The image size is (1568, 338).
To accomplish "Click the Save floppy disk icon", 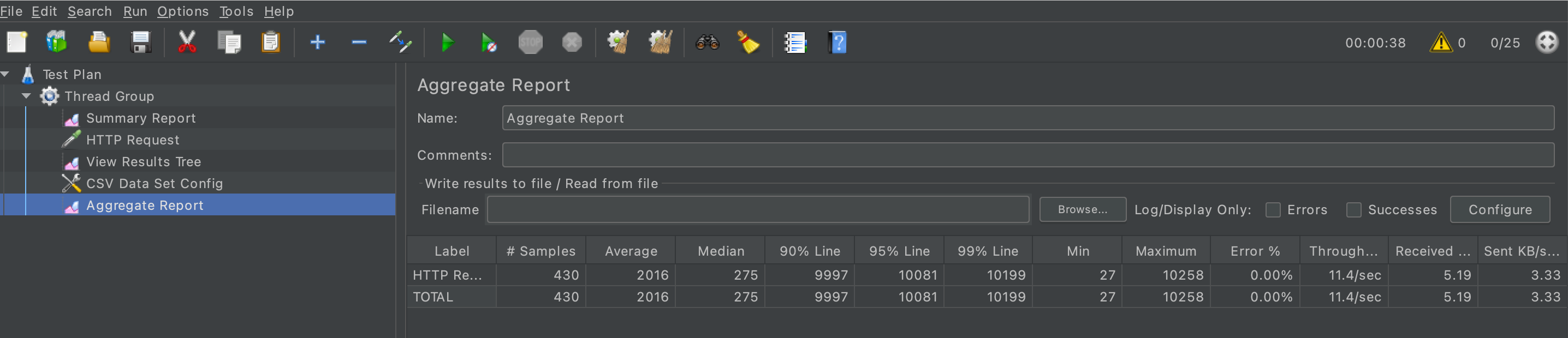I will [141, 43].
